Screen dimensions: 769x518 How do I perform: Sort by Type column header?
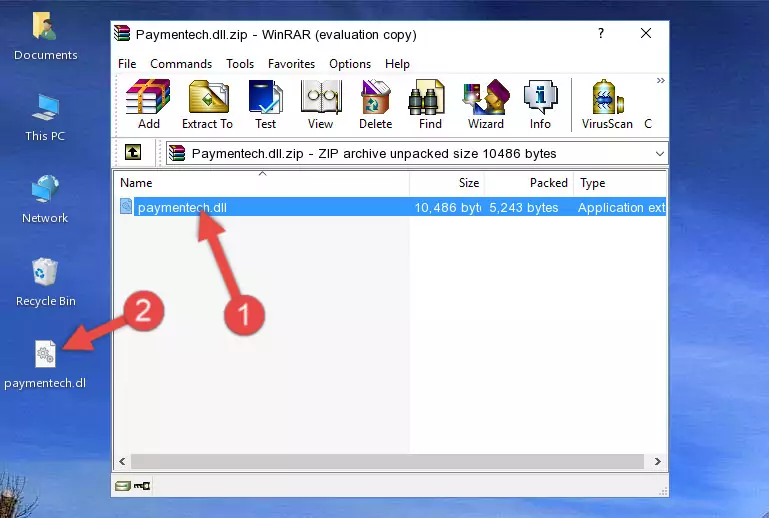tap(620, 182)
